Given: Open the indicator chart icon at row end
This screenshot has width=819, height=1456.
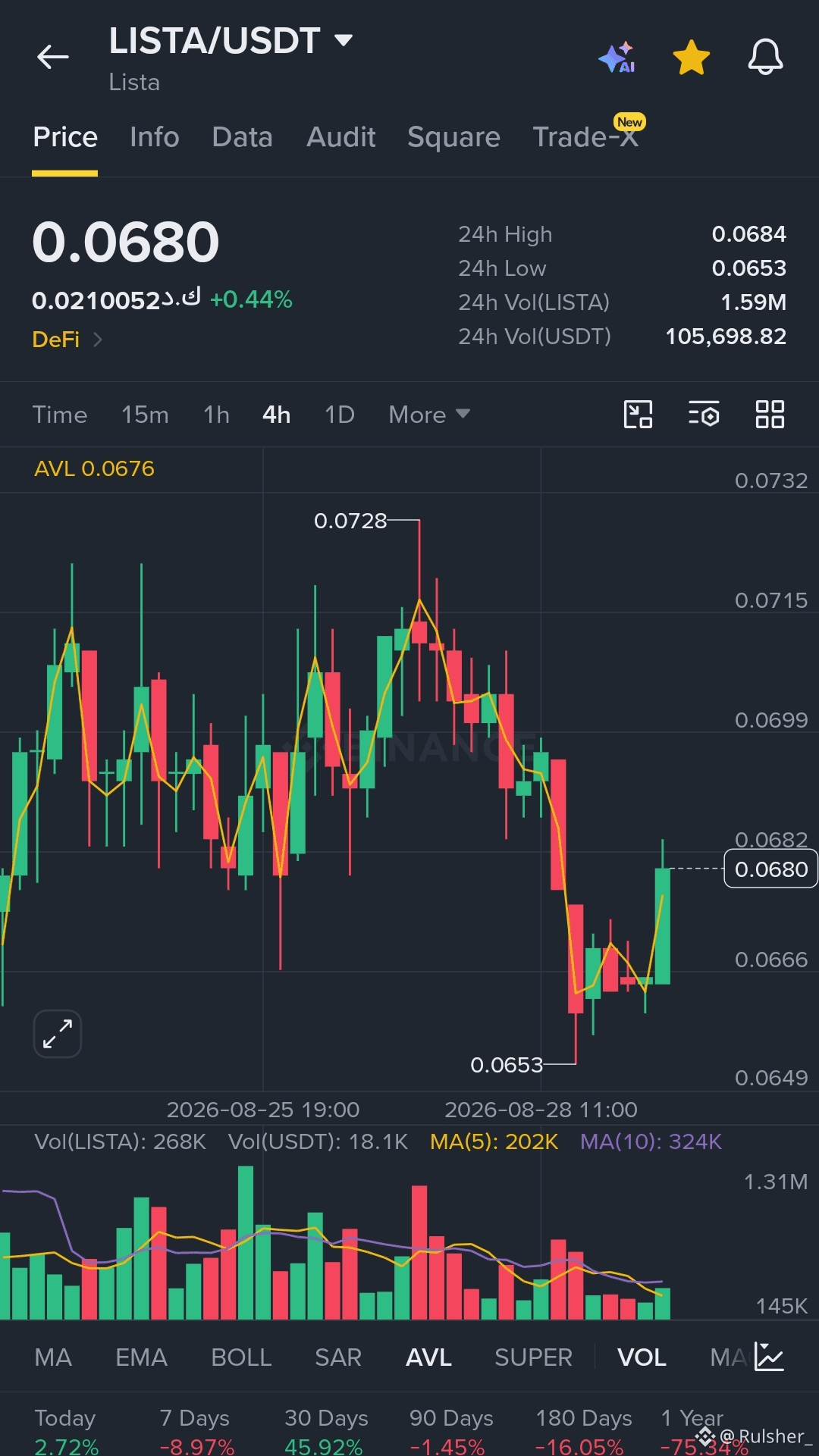Looking at the screenshot, I should pyautogui.click(x=769, y=1357).
